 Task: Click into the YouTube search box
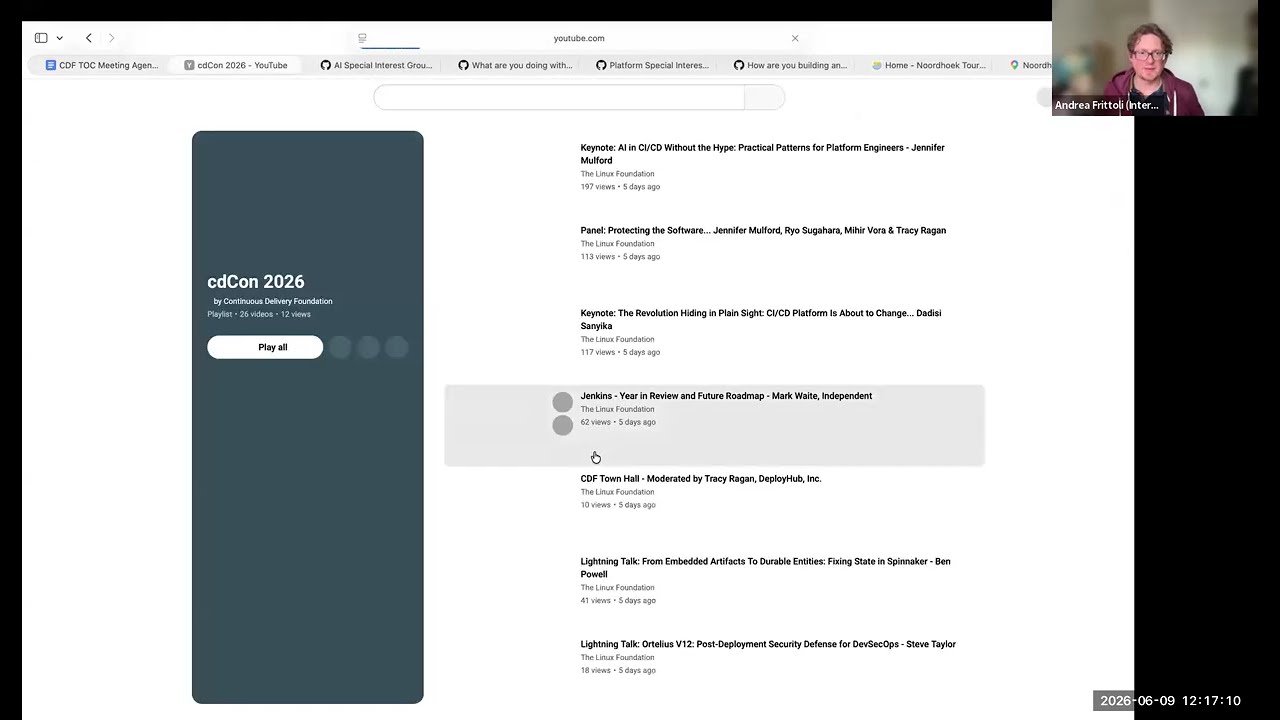click(x=559, y=97)
